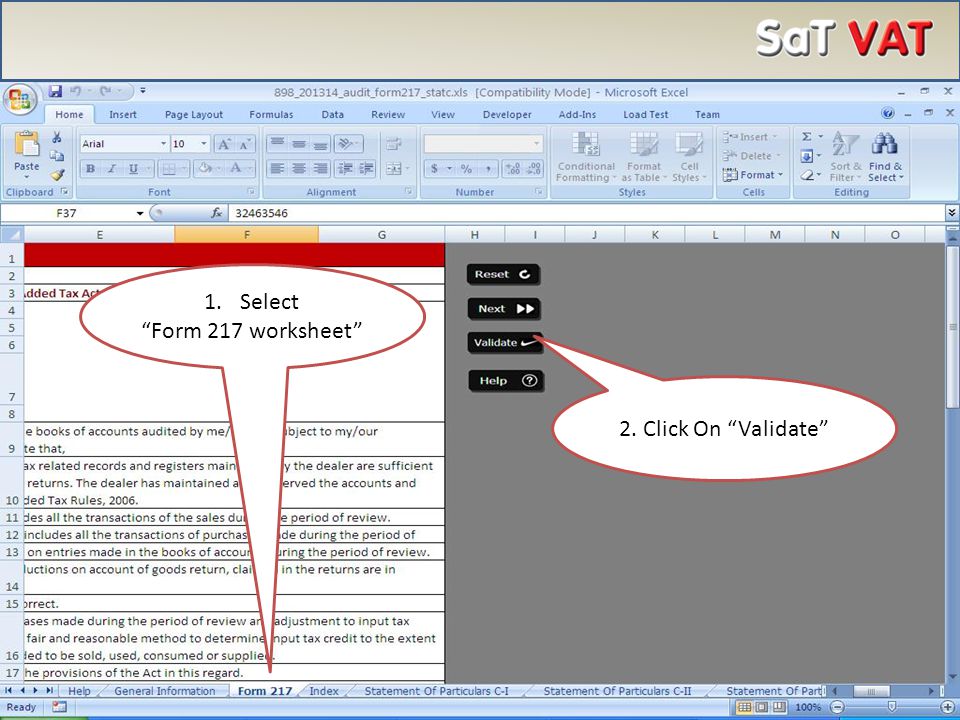This screenshot has height=720, width=960.
Task: Click the Page Layout view icon in status bar
Action: tap(761, 707)
